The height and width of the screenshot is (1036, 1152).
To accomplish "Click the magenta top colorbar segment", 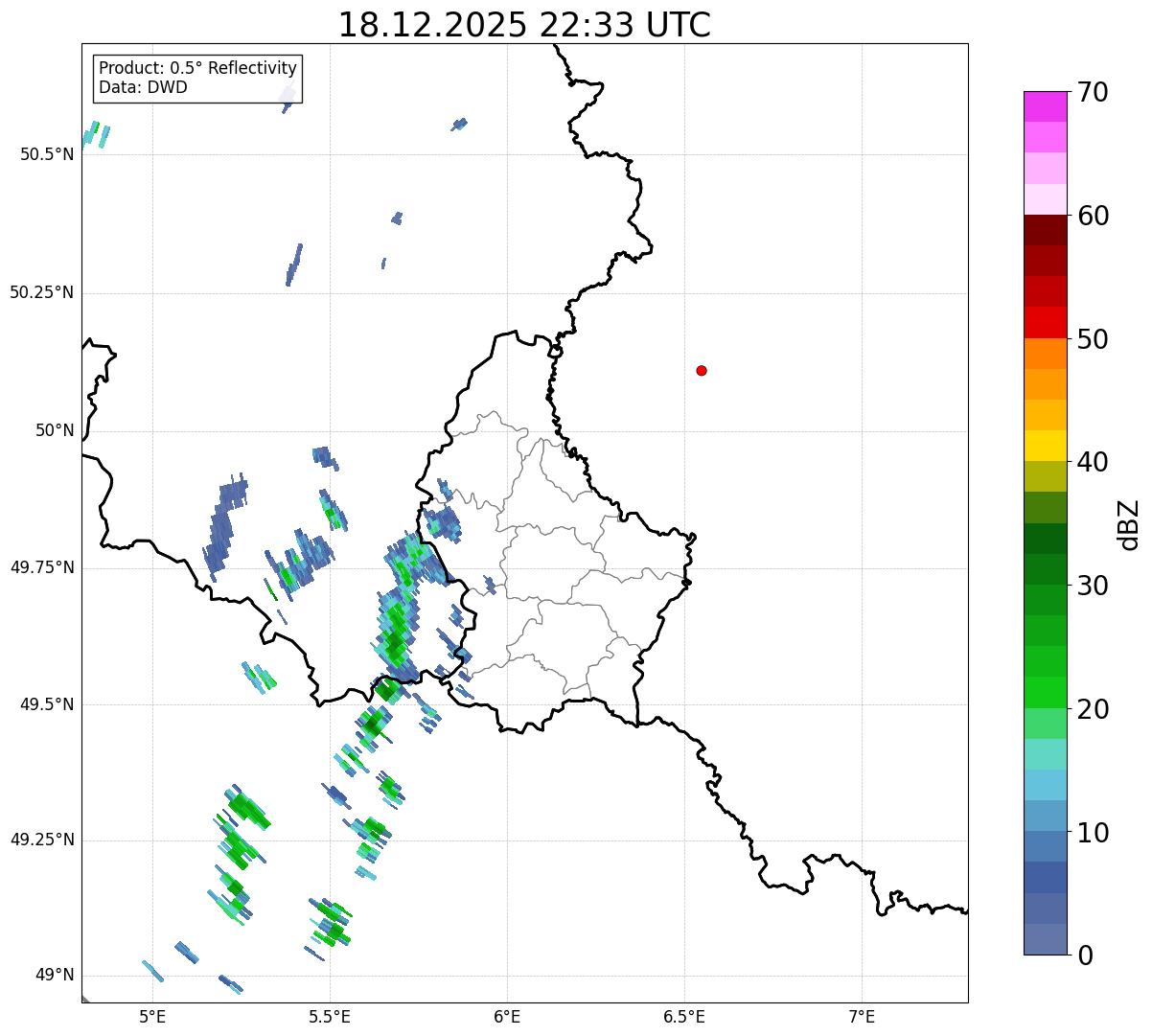I will pos(1045,106).
